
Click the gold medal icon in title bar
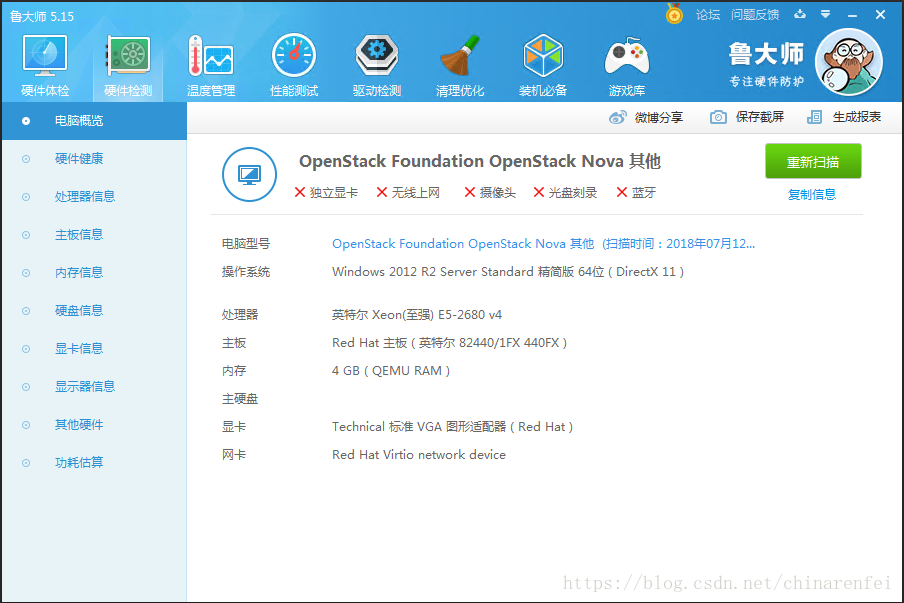[x=674, y=14]
